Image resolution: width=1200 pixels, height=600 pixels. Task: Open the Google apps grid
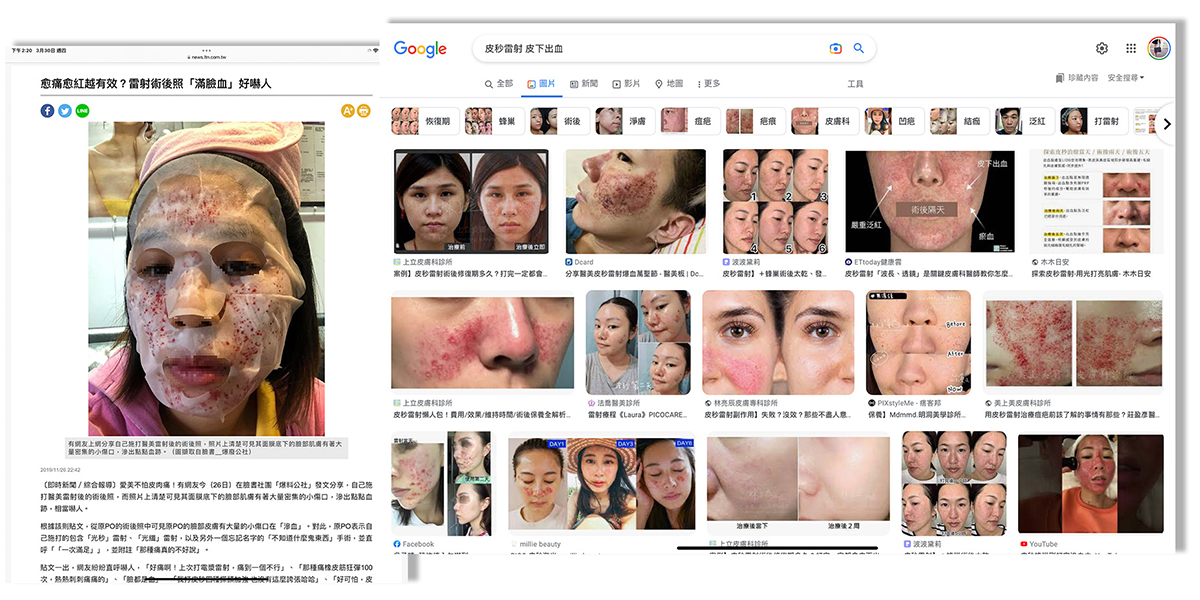[x=1131, y=48]
